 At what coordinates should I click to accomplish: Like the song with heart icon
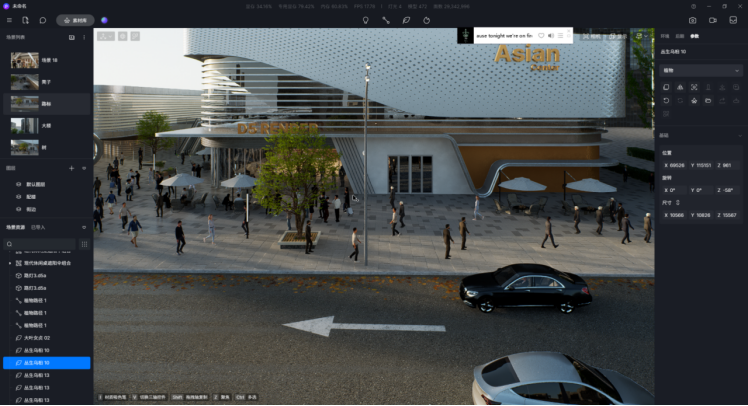(541, 35)
